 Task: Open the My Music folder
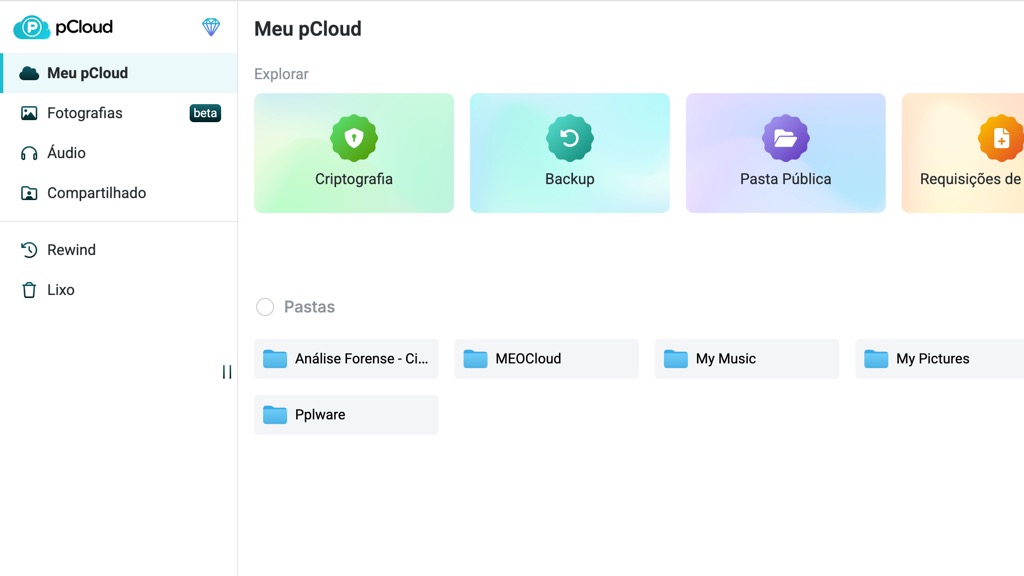[746, 359]
